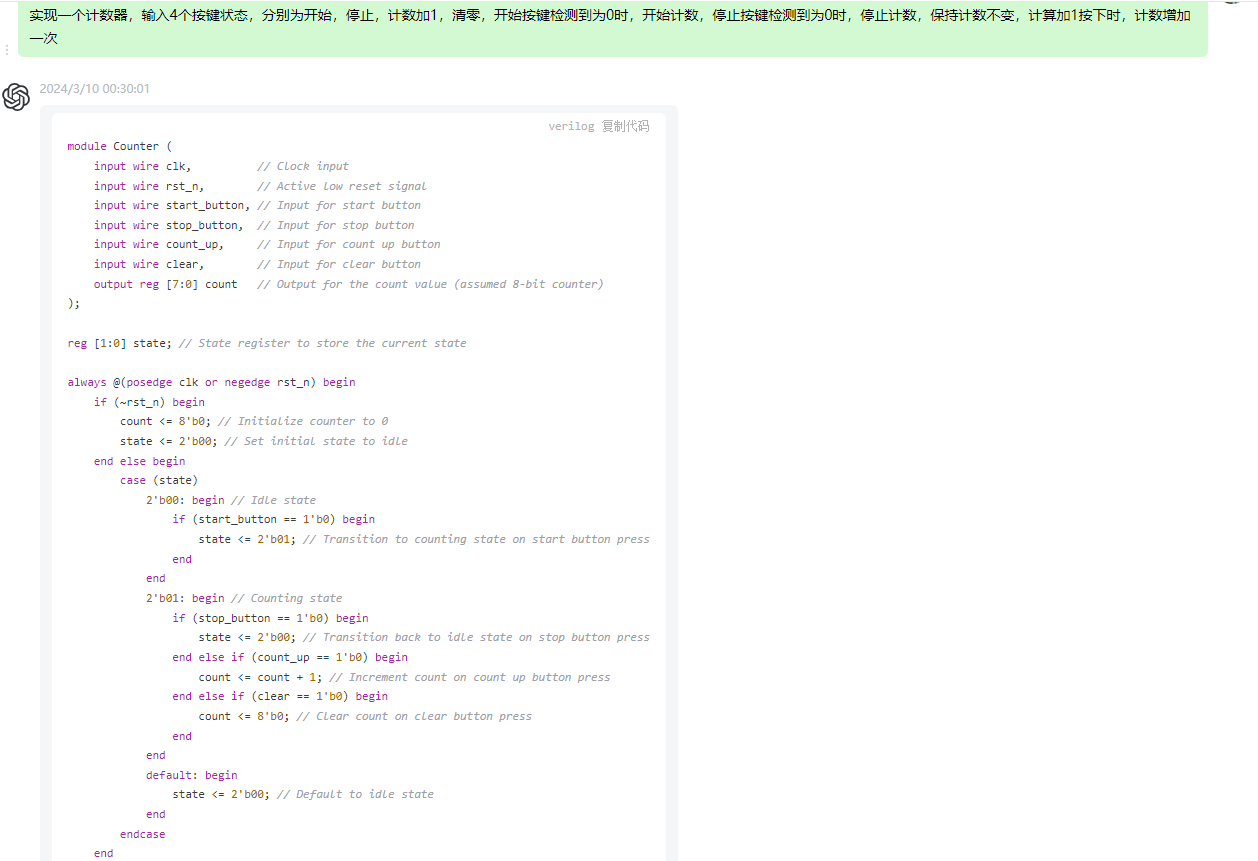Click the verilog language label

571,126
